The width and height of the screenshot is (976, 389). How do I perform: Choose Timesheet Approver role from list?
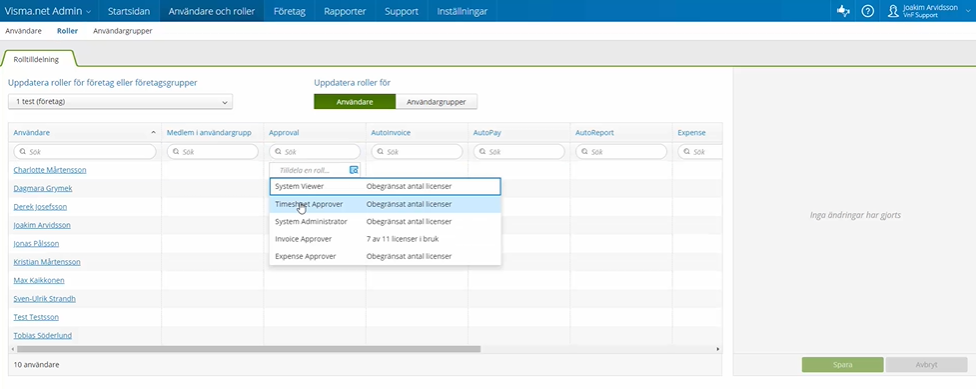tap(385, 204)
